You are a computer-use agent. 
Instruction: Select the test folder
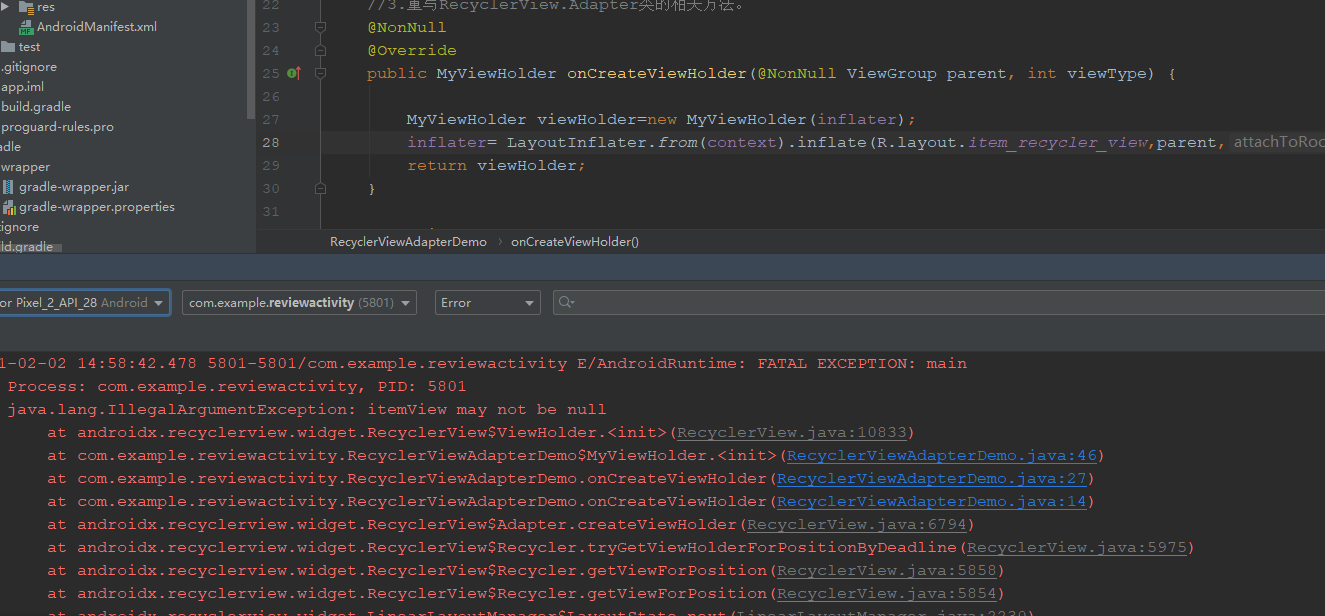pos(30,47)
